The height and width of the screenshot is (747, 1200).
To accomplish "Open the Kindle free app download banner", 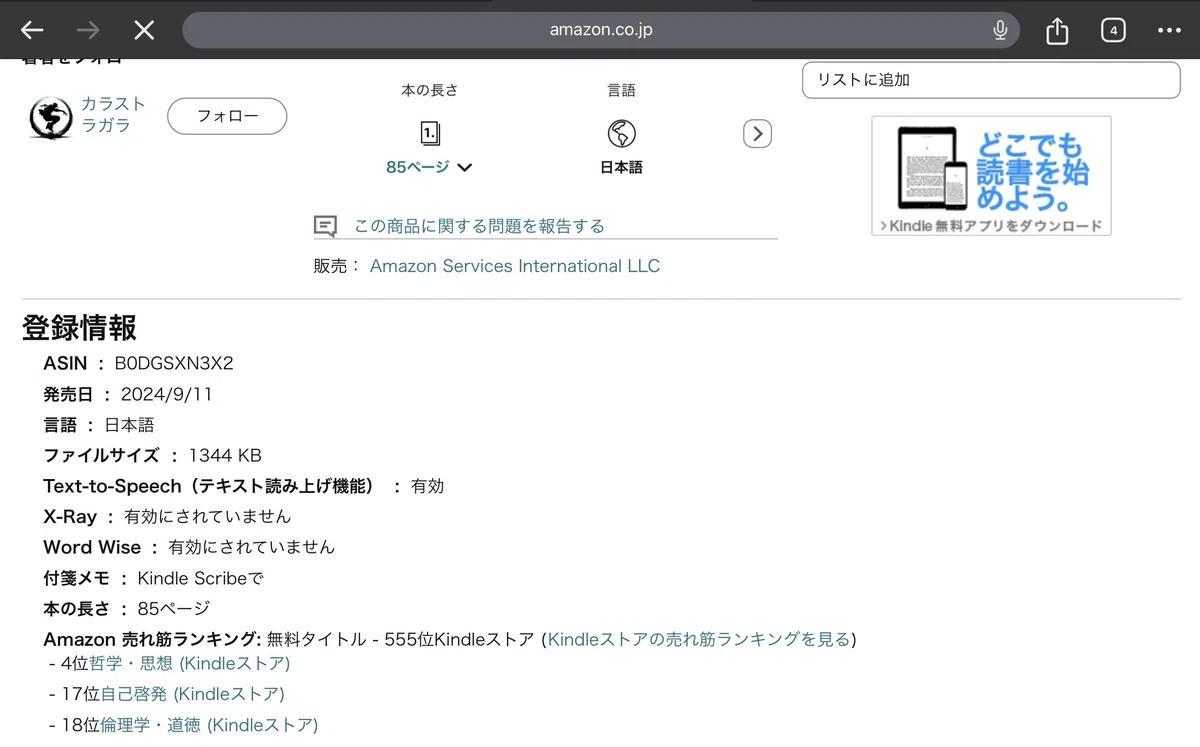I will point(991,176).
